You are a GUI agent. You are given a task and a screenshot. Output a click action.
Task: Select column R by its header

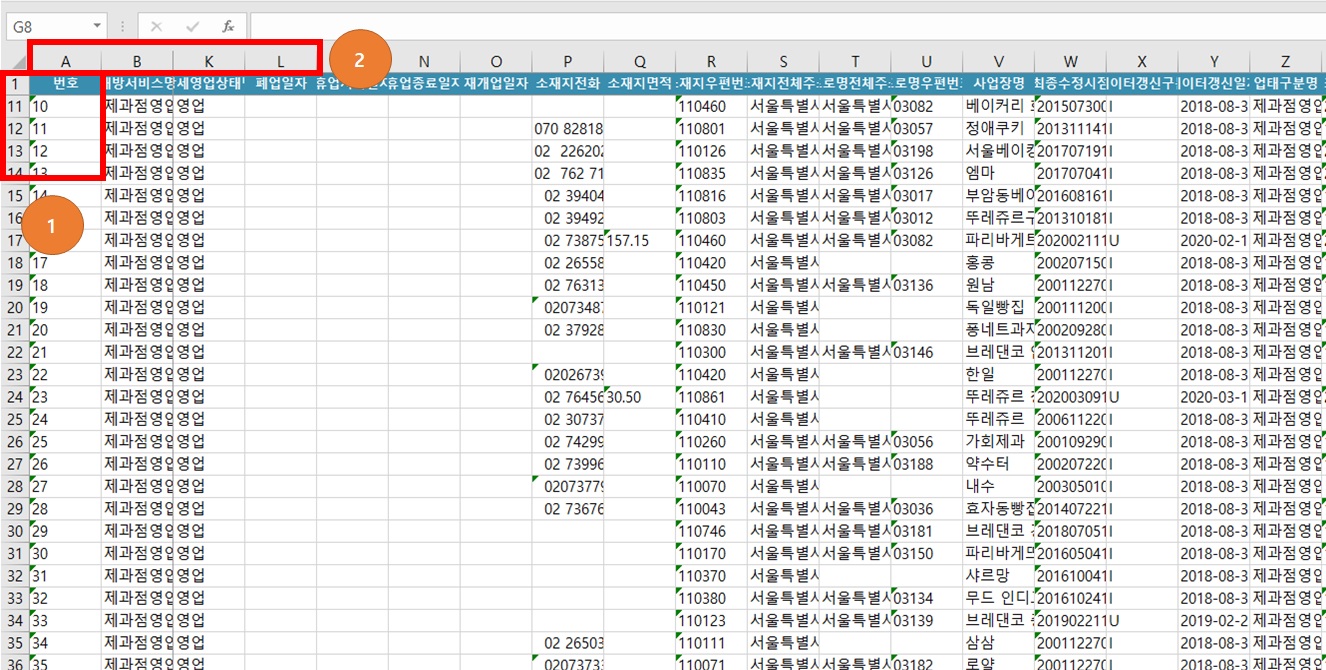(x=711, y=62)
